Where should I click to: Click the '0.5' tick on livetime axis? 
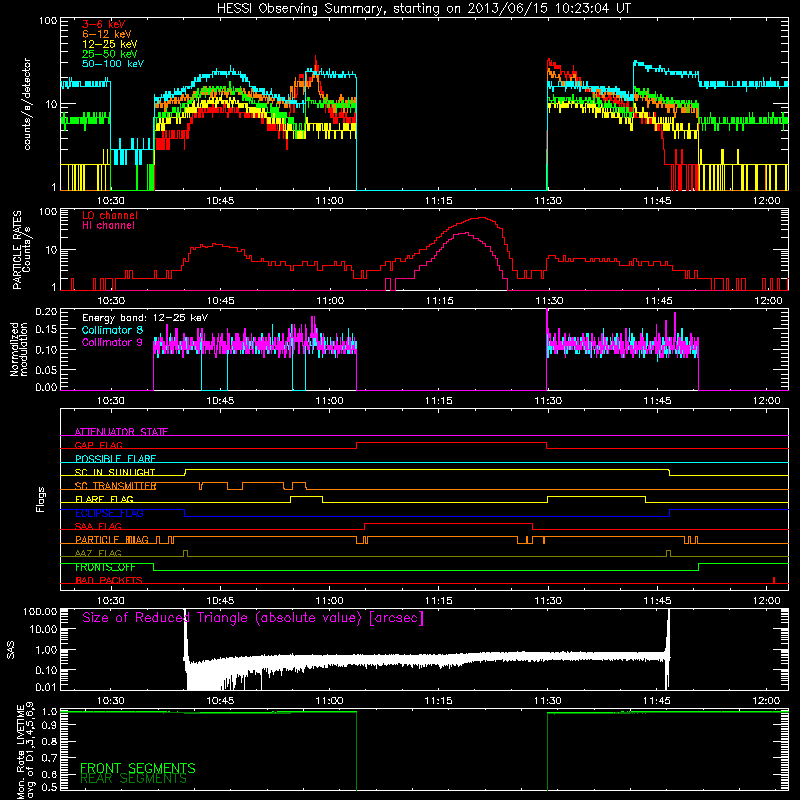[49, 787]
